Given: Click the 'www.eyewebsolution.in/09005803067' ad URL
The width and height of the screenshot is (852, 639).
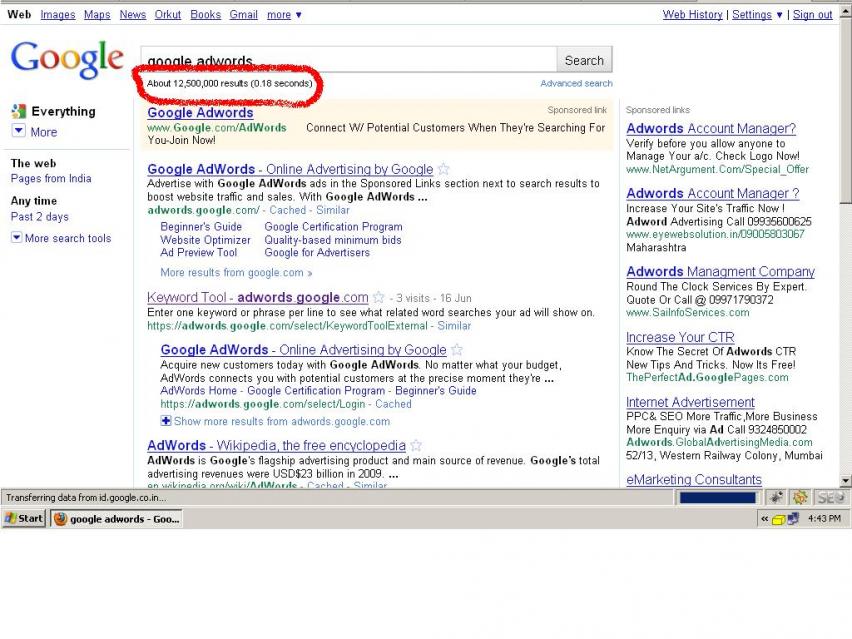Looking at the screenshot, I should pyautogui.click(x=715, y=234).
